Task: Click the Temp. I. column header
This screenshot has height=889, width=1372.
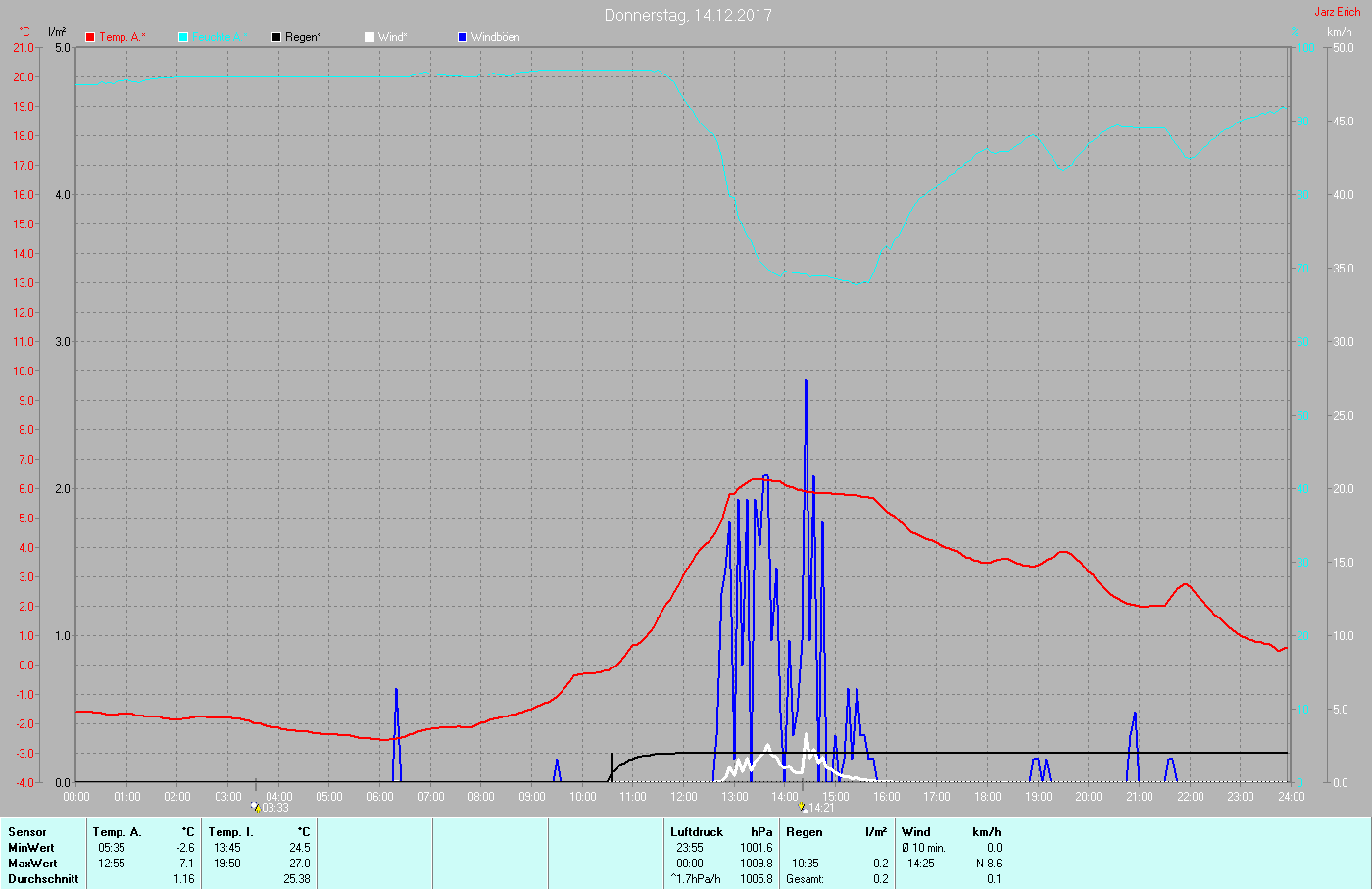Action: point(230,832)
